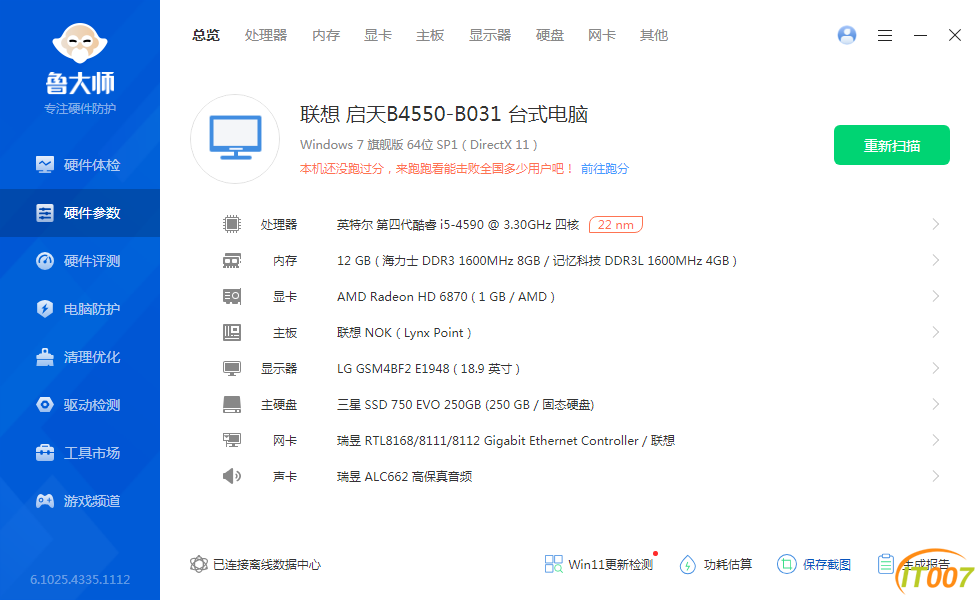Switch to the 处理器 tab
Viewport: 980px width, 600px height.
[x=266, y=35]
